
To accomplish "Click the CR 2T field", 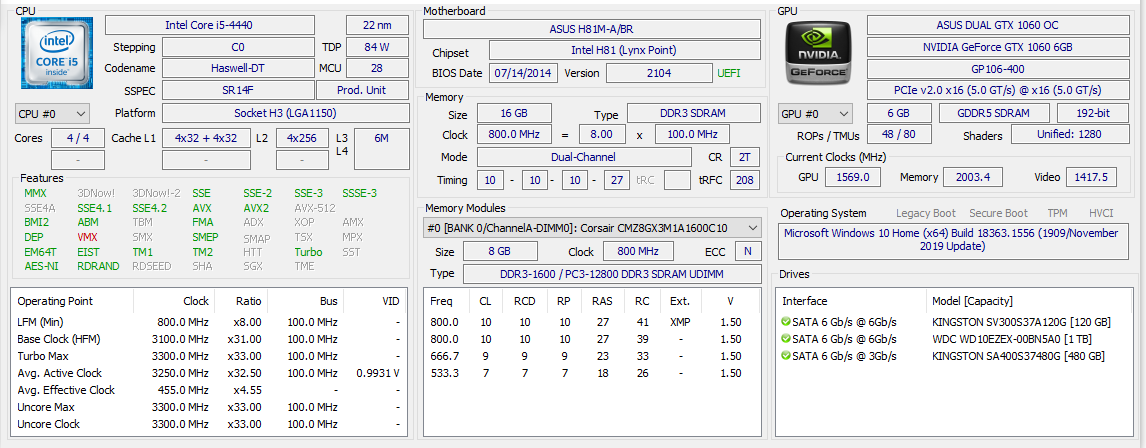I will [744, 157].
